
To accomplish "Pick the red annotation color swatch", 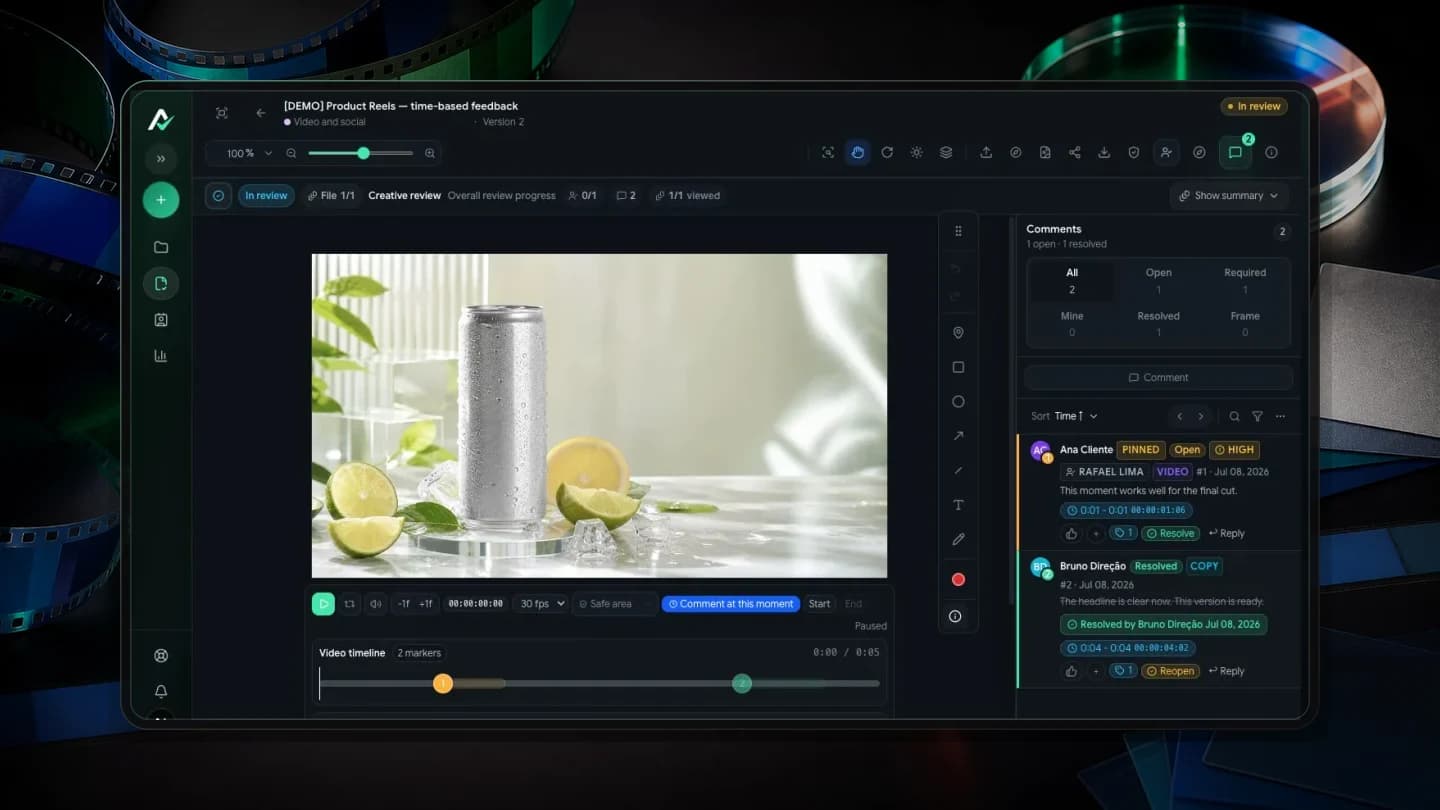I will 958,580.
